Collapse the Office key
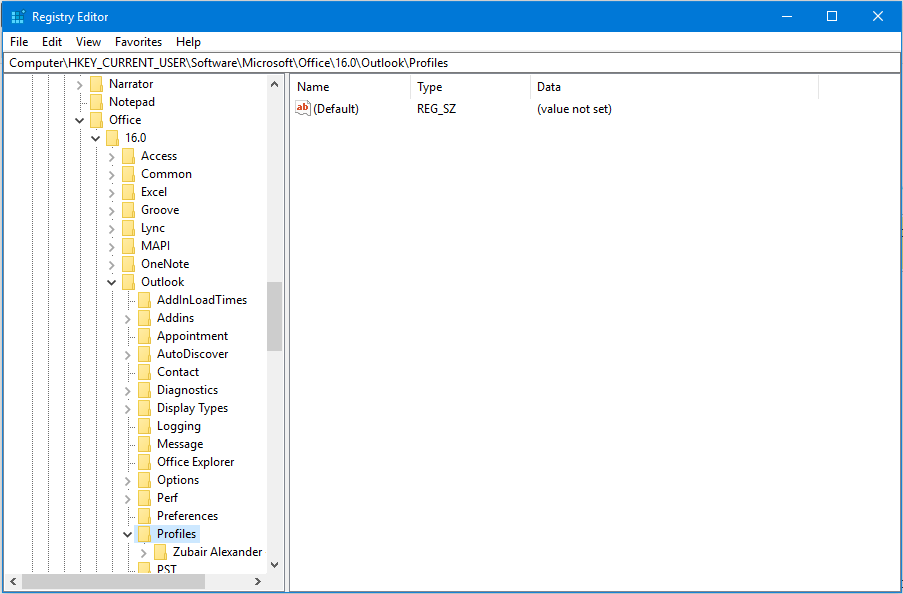The image size is (903, 594). pos(80,120)
